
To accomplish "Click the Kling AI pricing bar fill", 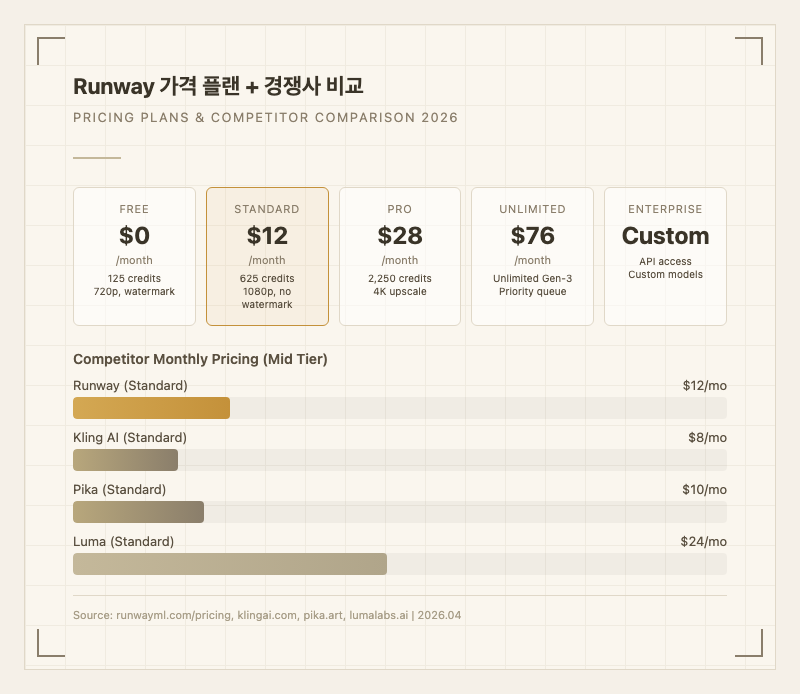I will coord(125,460).
